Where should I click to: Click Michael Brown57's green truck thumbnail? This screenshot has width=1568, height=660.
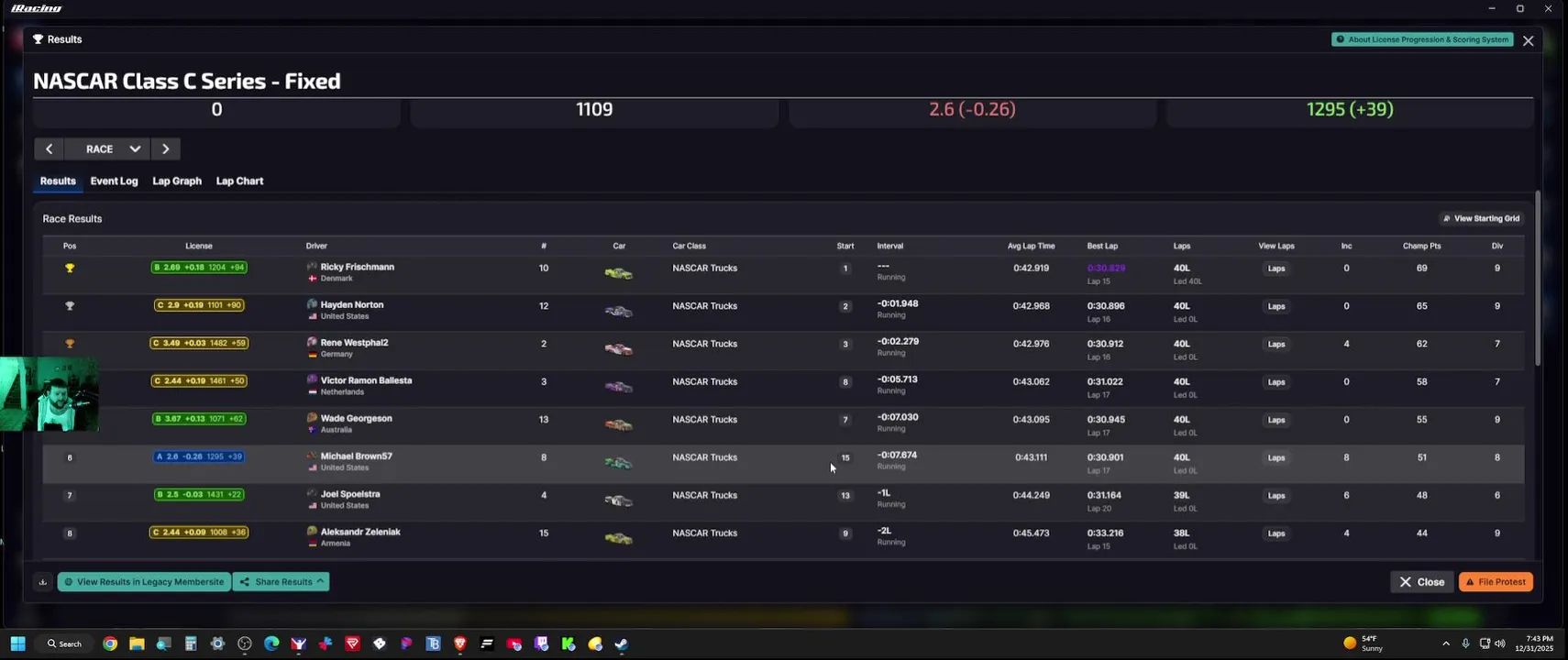(619, 463)
